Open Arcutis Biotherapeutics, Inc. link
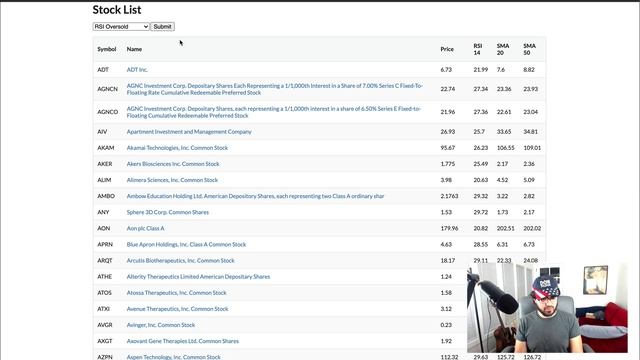Screen dimensions: 640x360 pos(180,260)
